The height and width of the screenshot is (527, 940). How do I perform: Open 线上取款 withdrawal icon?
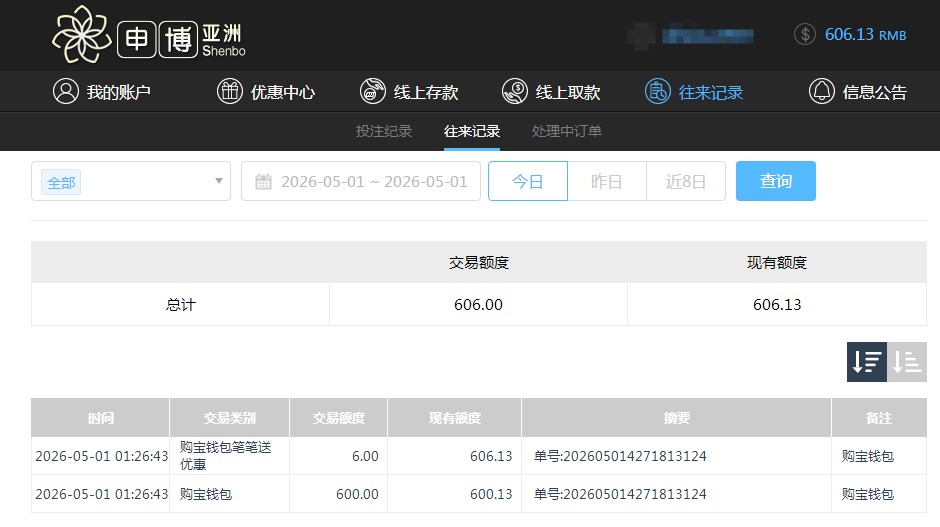click(514, 92)
